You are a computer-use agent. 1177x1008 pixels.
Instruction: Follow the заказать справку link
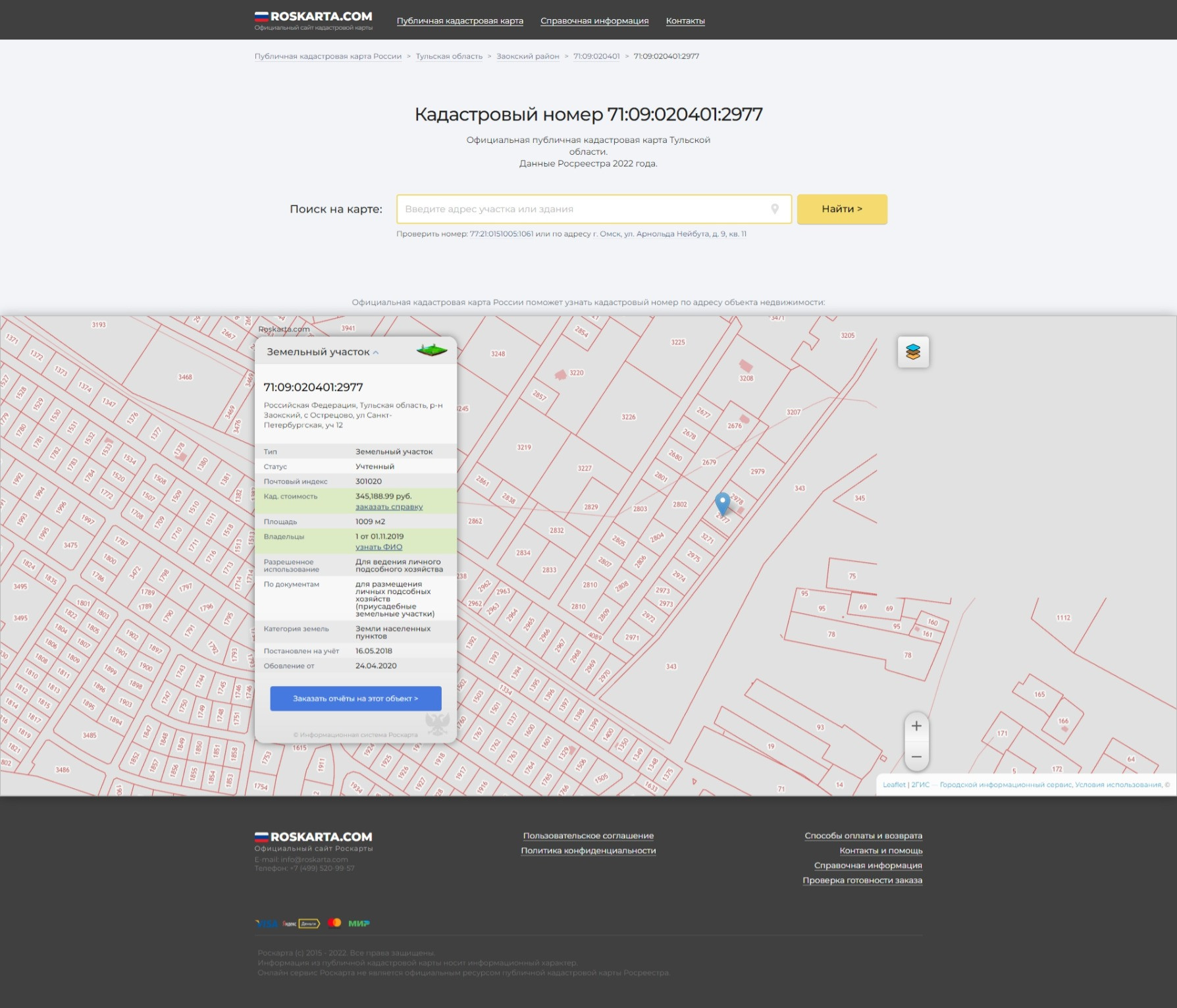coord(388,507)
